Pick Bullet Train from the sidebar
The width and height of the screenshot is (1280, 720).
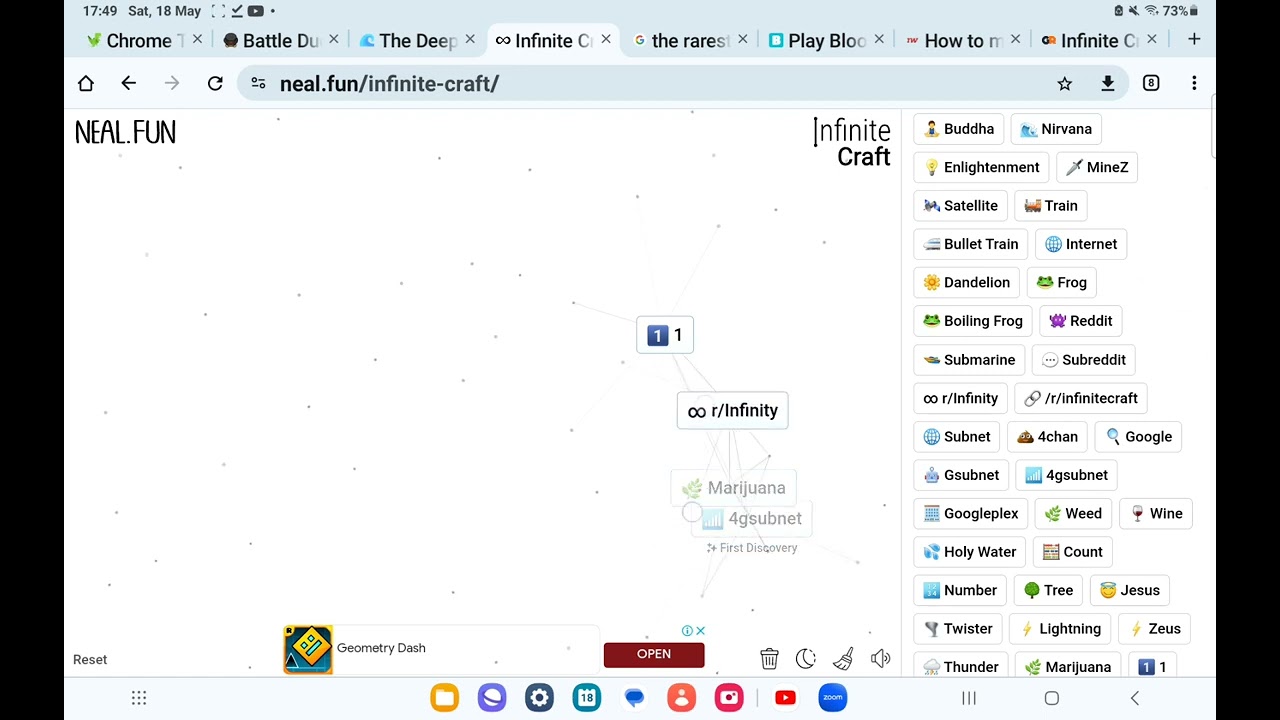point(971,244)
